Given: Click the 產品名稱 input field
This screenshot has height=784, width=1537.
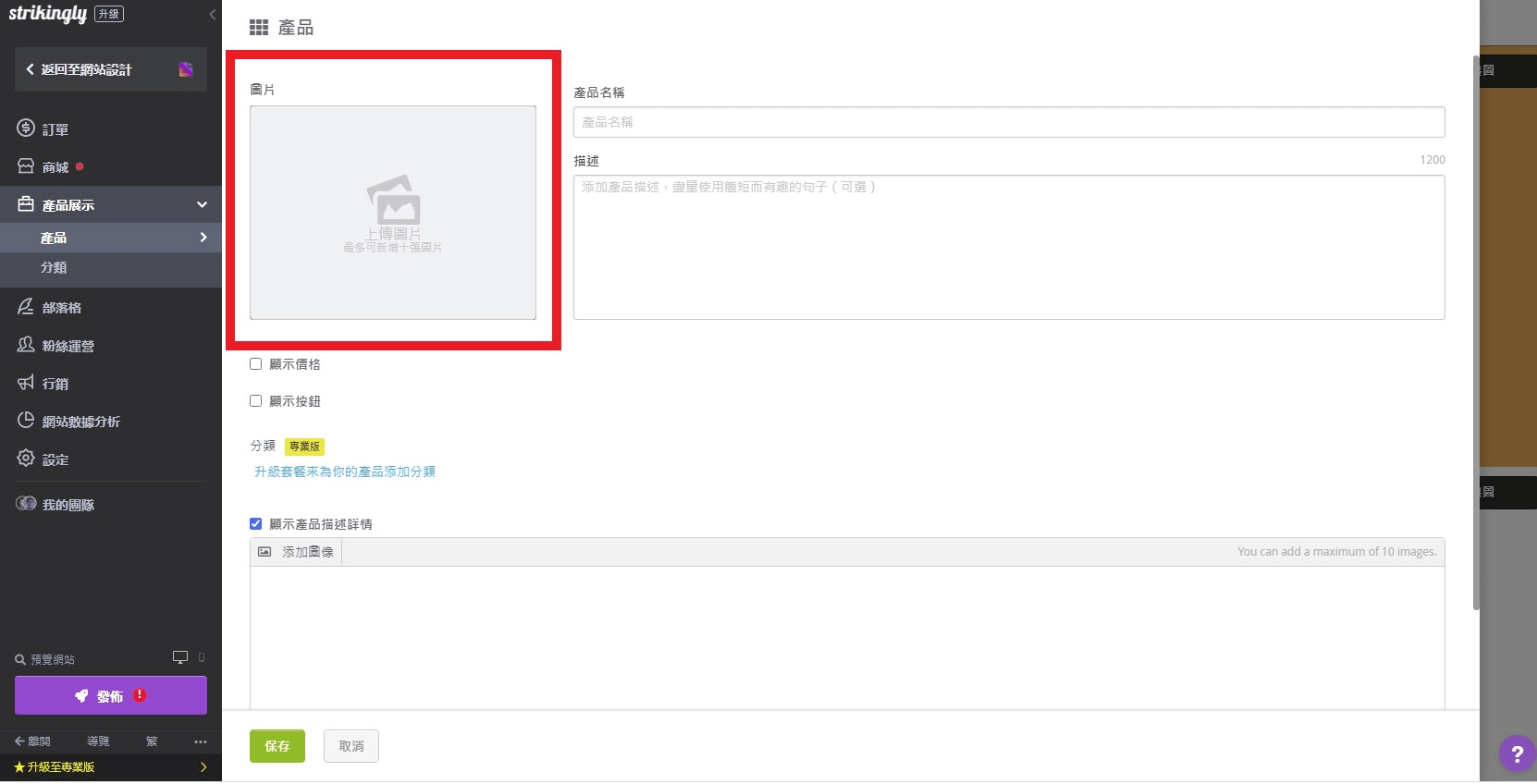Looking at the screenshot, I should 1008,122.
